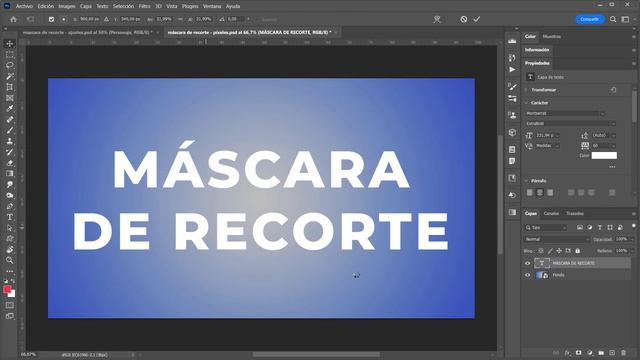Open the blend mode Normal dropdown
The height and width of the screenshot is (360, 640).
(x=557, y=239)
